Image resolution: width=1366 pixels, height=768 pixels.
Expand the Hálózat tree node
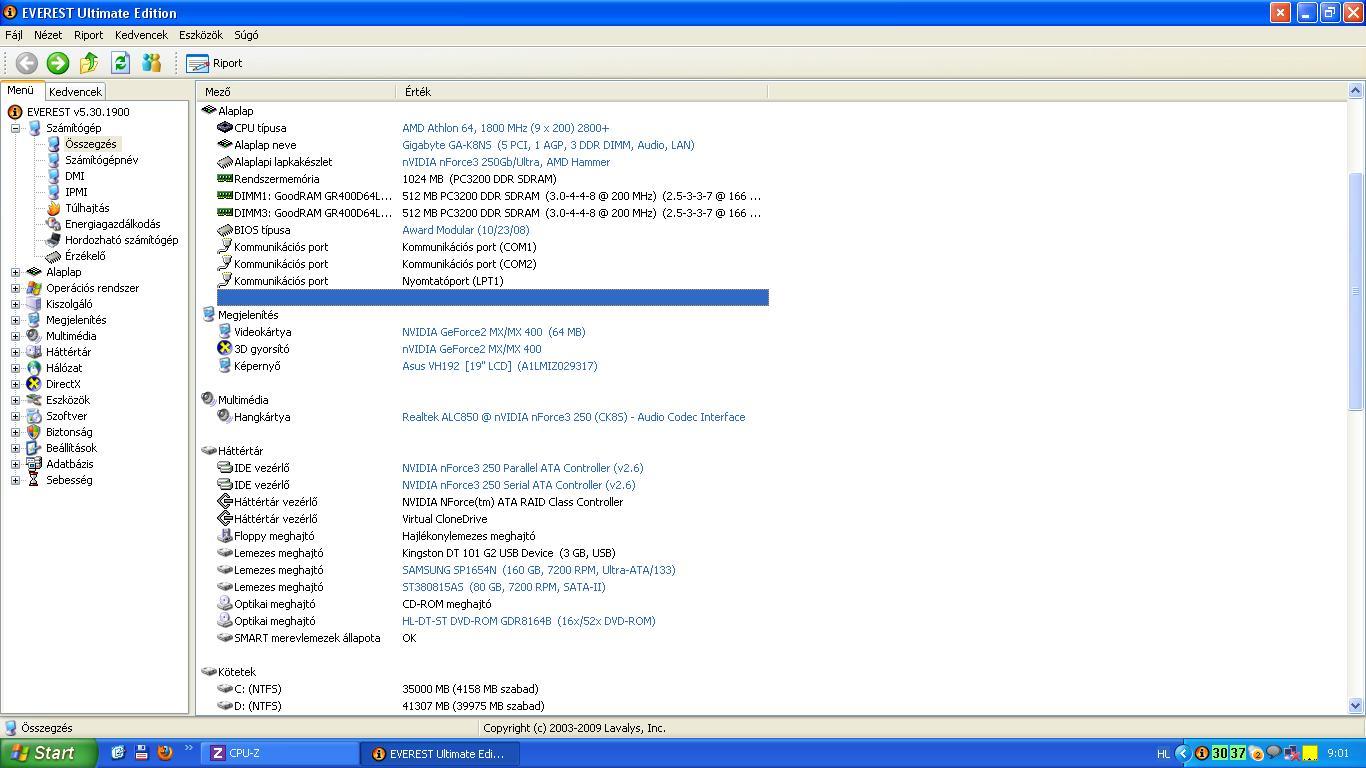[15, 368]
